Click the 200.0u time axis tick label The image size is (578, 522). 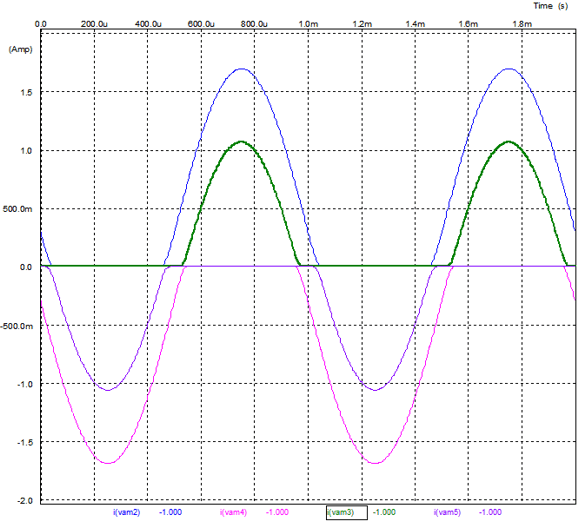94,24
